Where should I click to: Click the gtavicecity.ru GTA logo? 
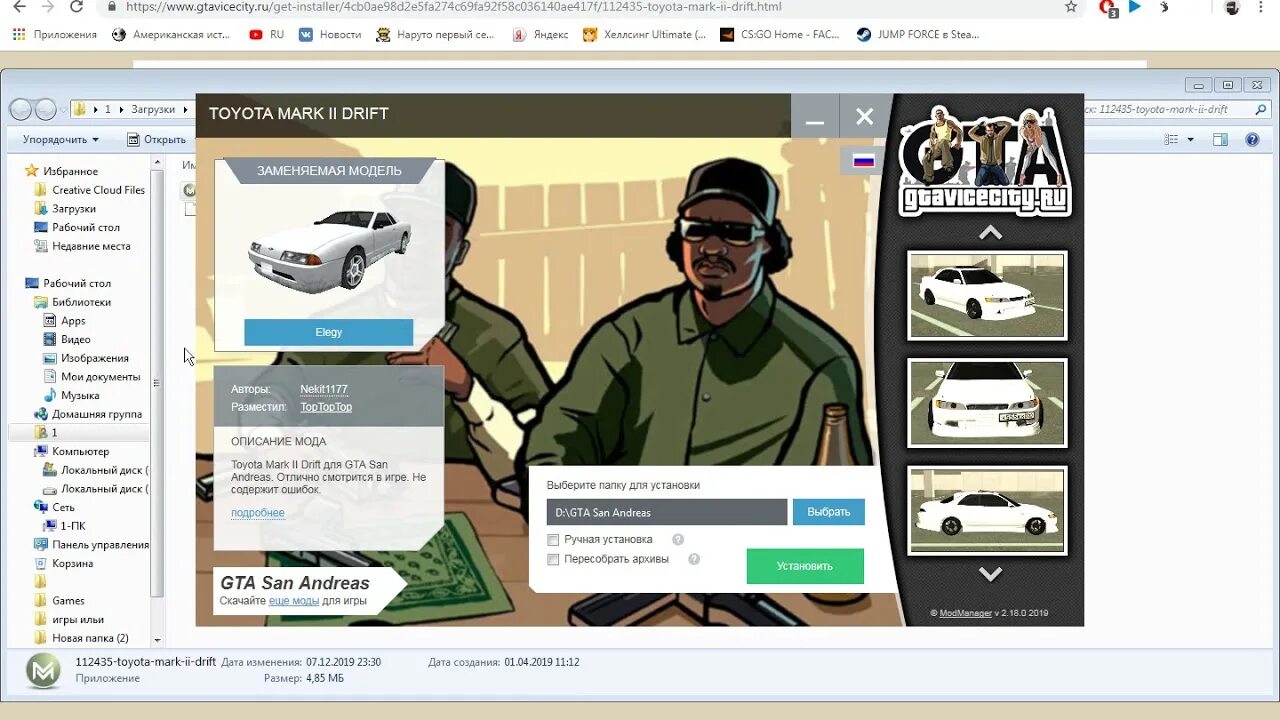(x=986, y=160)
